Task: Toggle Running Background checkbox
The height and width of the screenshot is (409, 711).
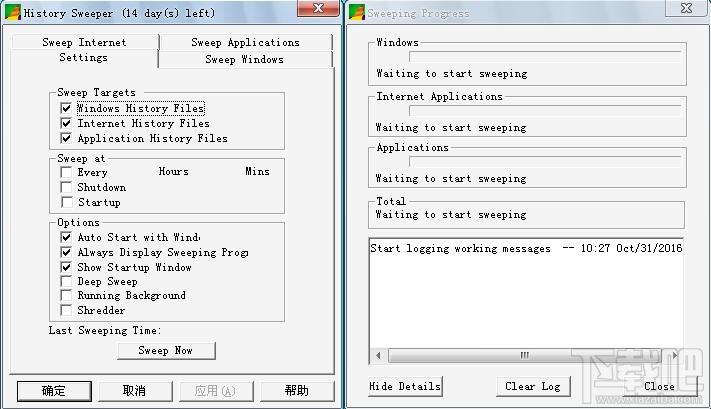Action: tap(66, 296)
